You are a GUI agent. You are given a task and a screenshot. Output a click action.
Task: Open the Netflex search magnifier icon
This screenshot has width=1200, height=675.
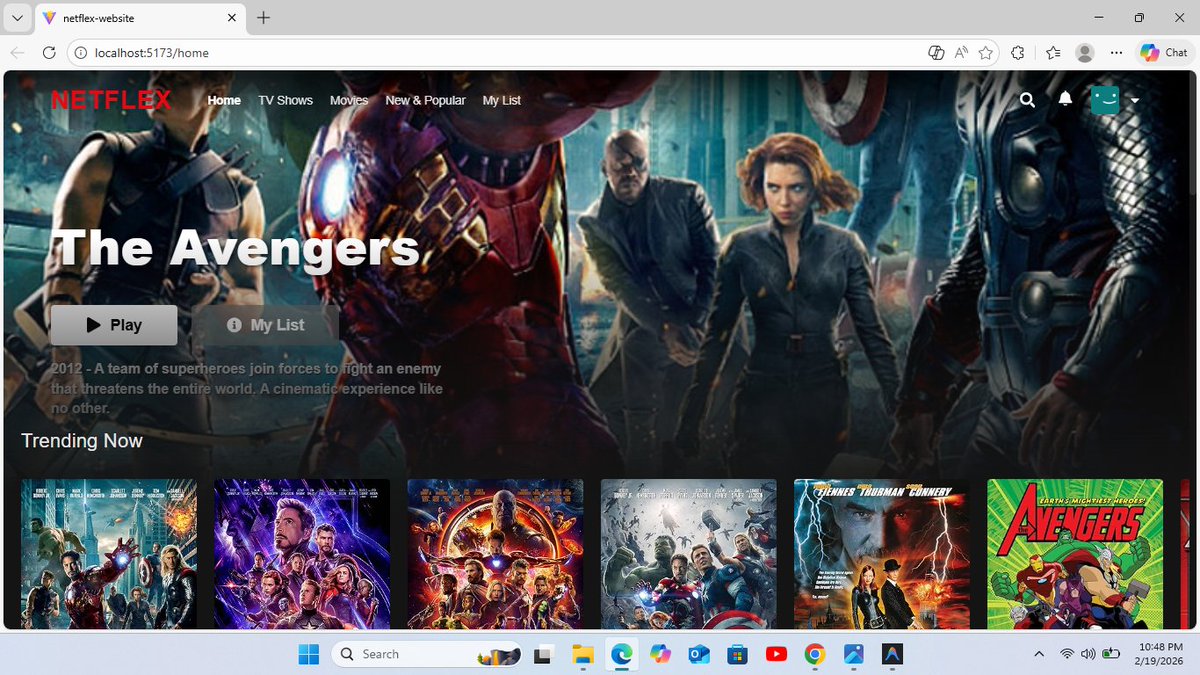click(x=1027, y=100)
